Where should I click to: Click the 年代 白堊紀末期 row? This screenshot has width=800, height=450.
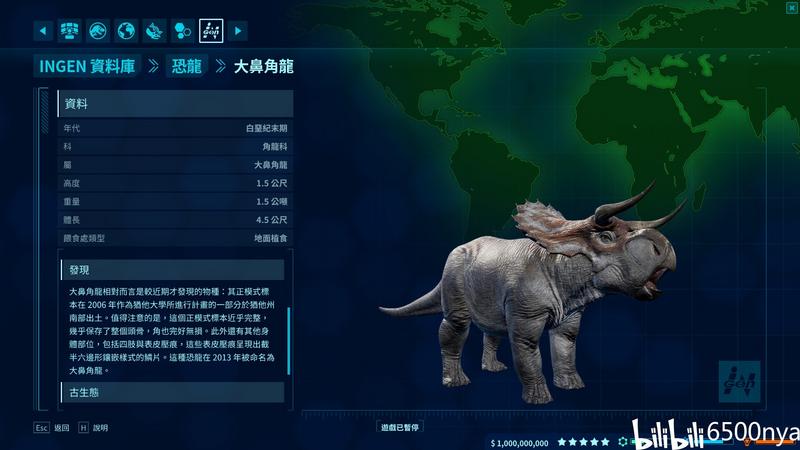point(176,128)
